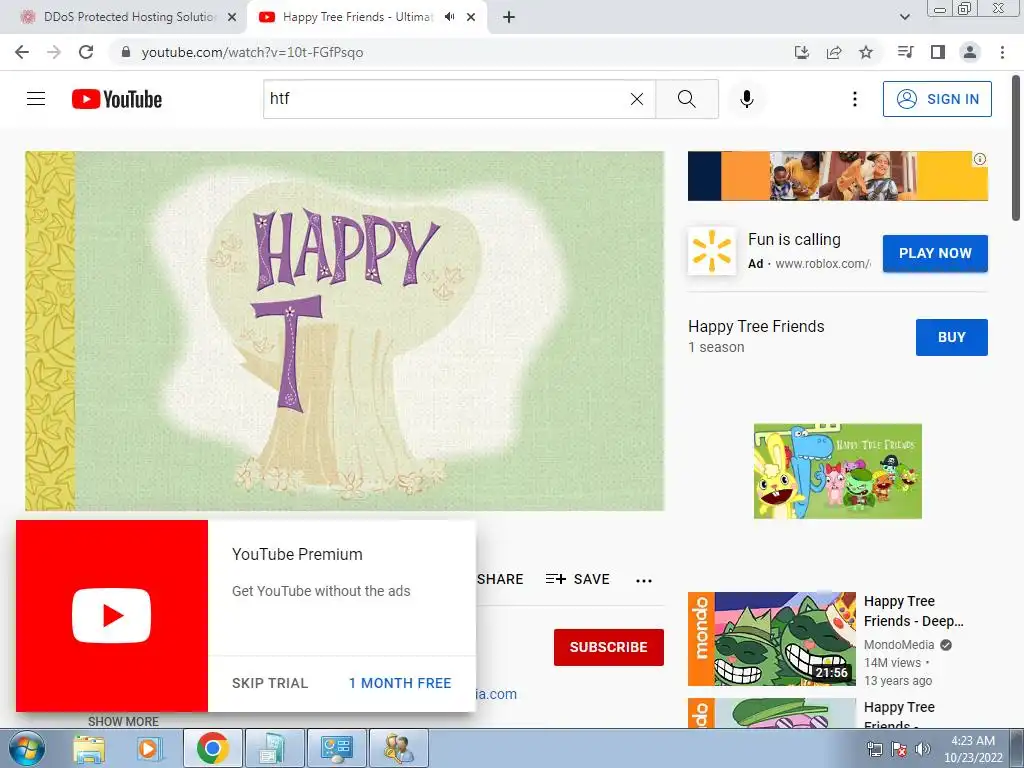Image resolution: width=1024 pixels, height=768 pixels.
Task: Click the SHARE button under video
Action: point(500,579)
